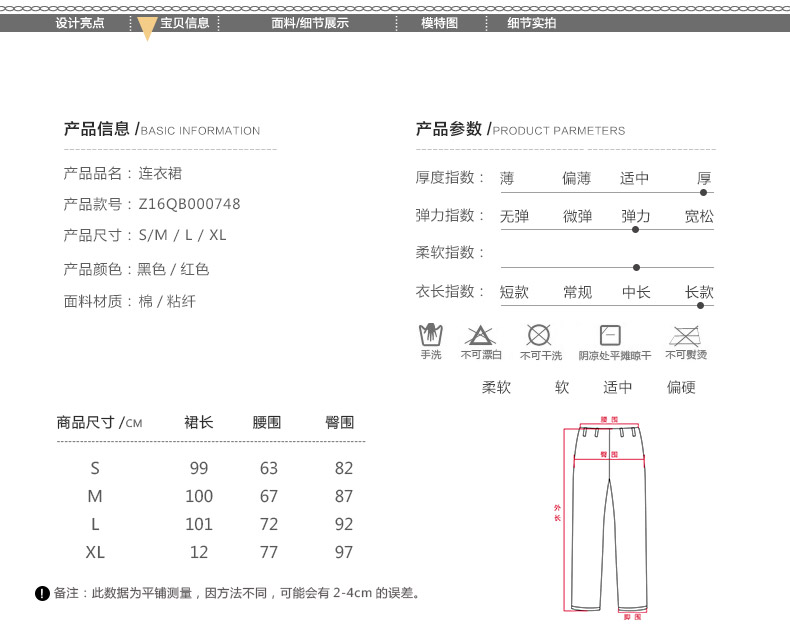The height and width of the screenshot is (624, 790).
Task: Click the do not dry clean (不可干洗) icon
Action: (x=539, y=334)
